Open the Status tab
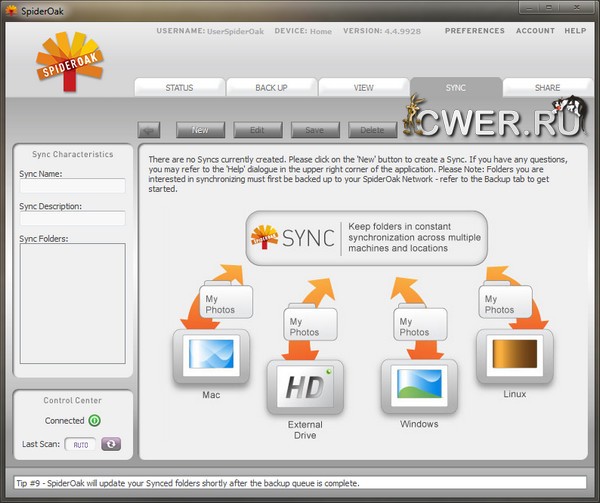Screen dimensions: 600x503 point(179,88)
